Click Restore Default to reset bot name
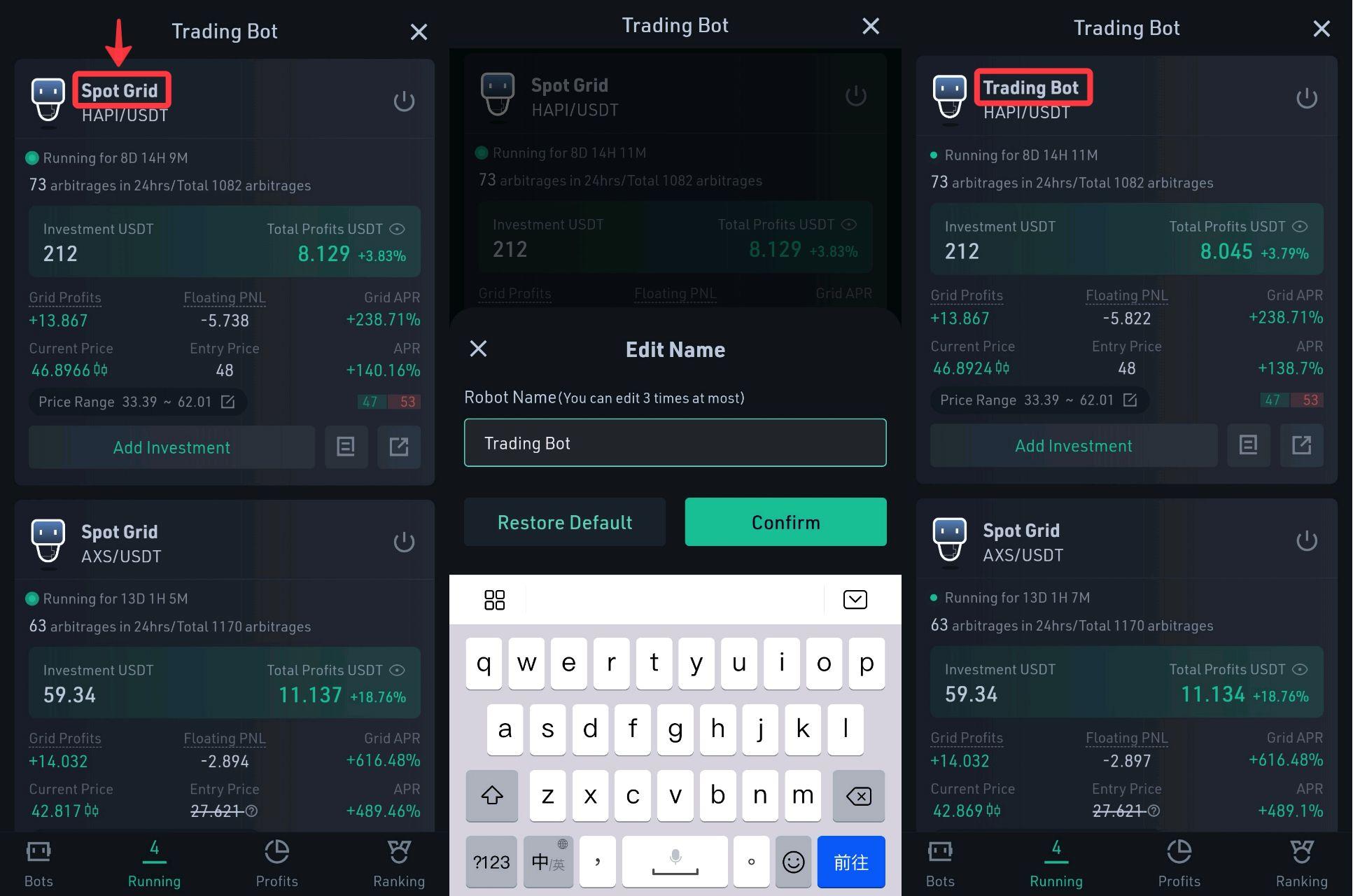Image resolution: width=1353 pixels, height=896 pixels. pyautogui.click(x=564, y=521)
